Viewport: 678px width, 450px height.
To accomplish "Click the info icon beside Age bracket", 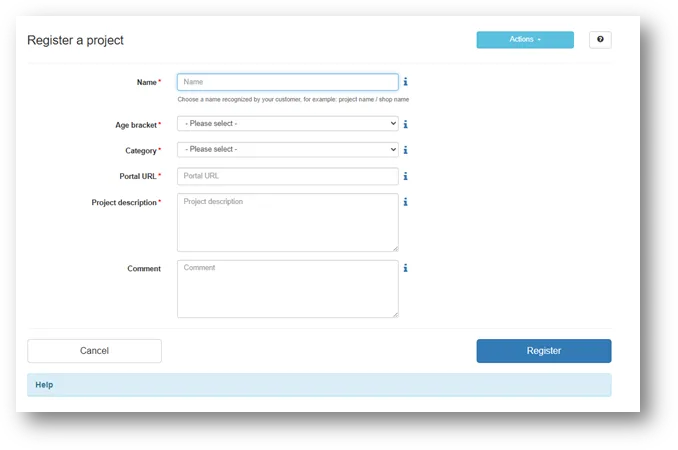I will pyautogui.click(x=406, y=124).
